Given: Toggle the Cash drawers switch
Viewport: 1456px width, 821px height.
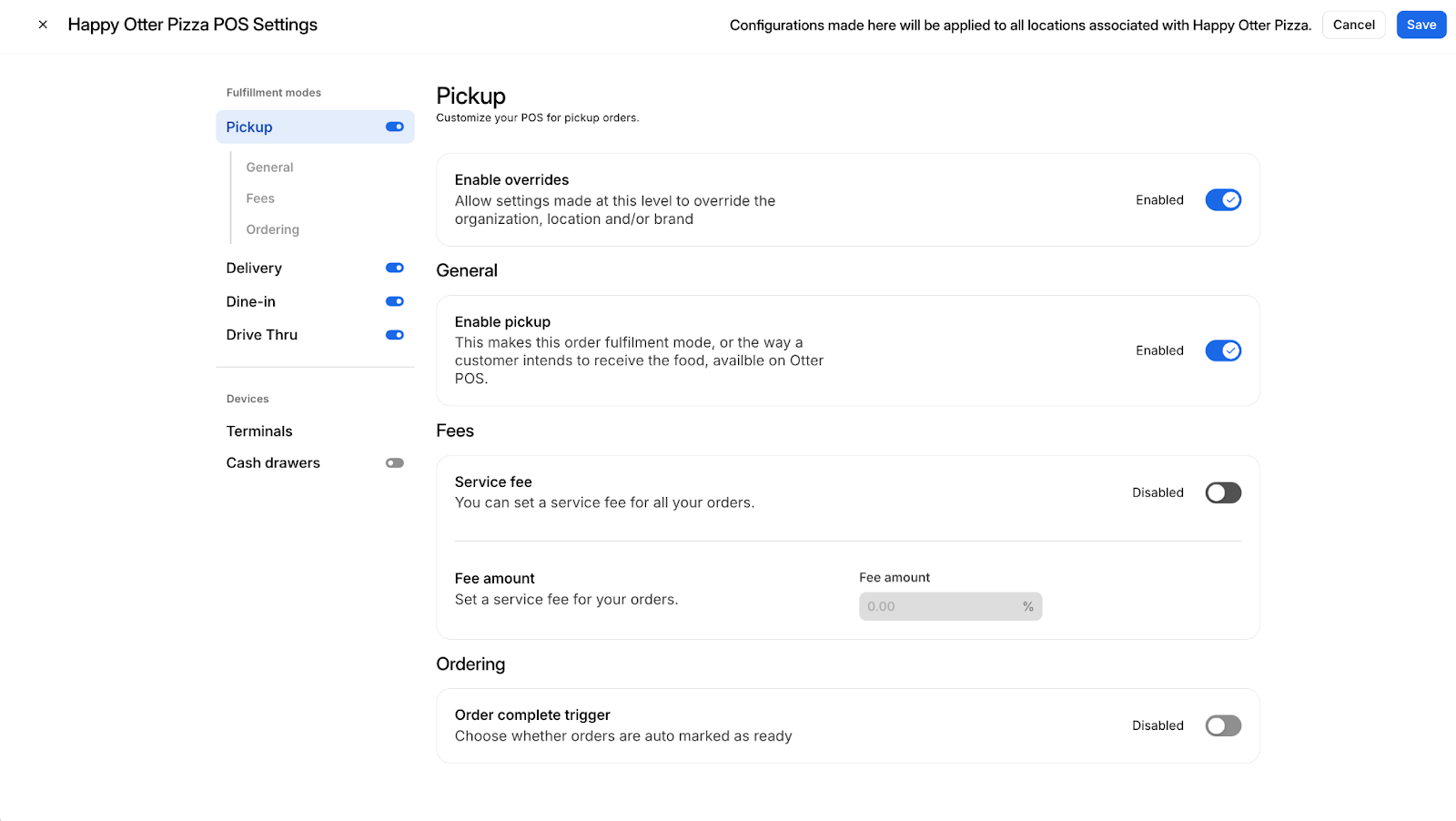Looking at the screenshot, I should click(395, 462).
